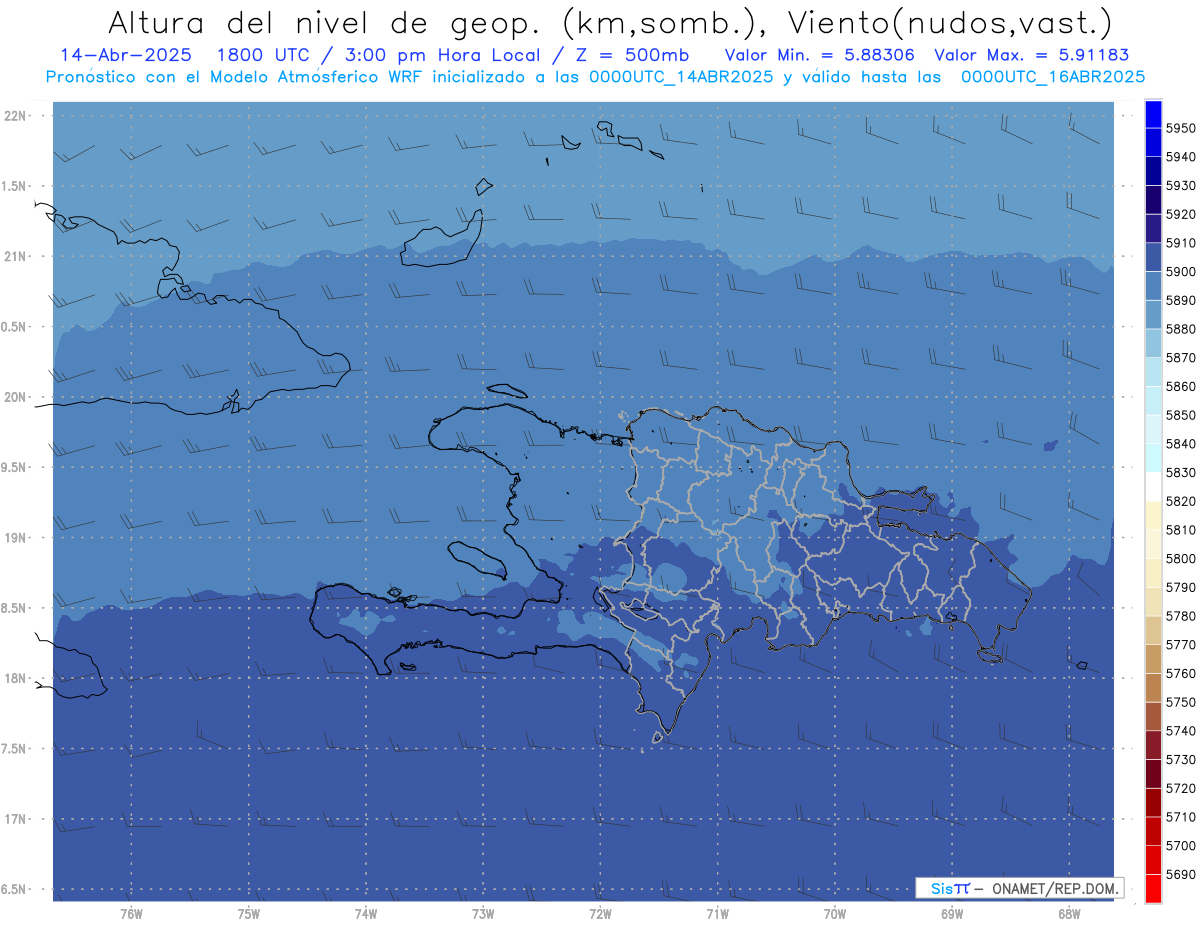Click the 'Valor Min. = 5.88306' text
The image size is (1200, 927).
(x=820, y=55)
